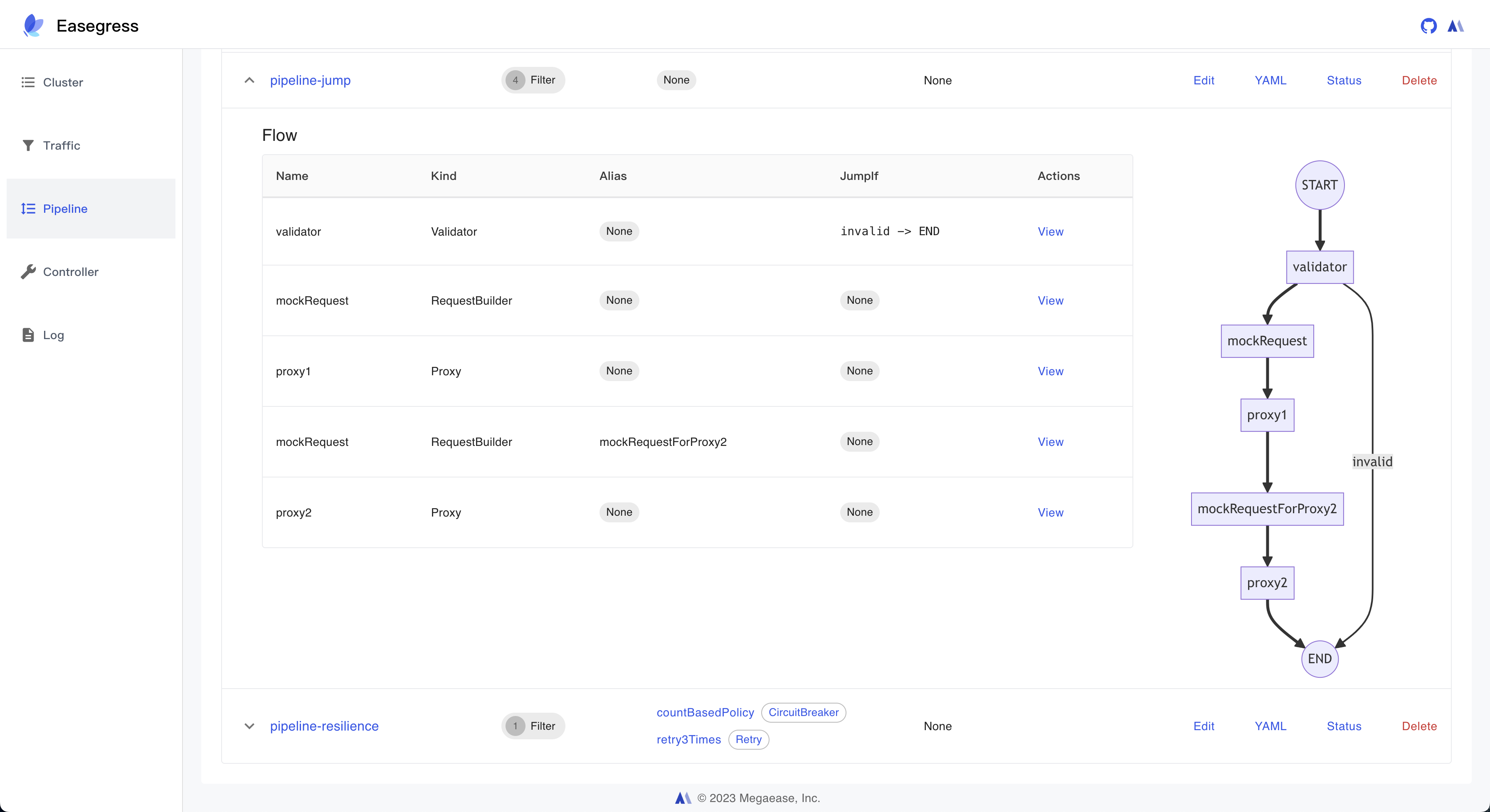Image resolution: width=1490 pixels, height=812 pixels.
Task: Expand the pipeline-resilience row
Action: tap(249, 726)
